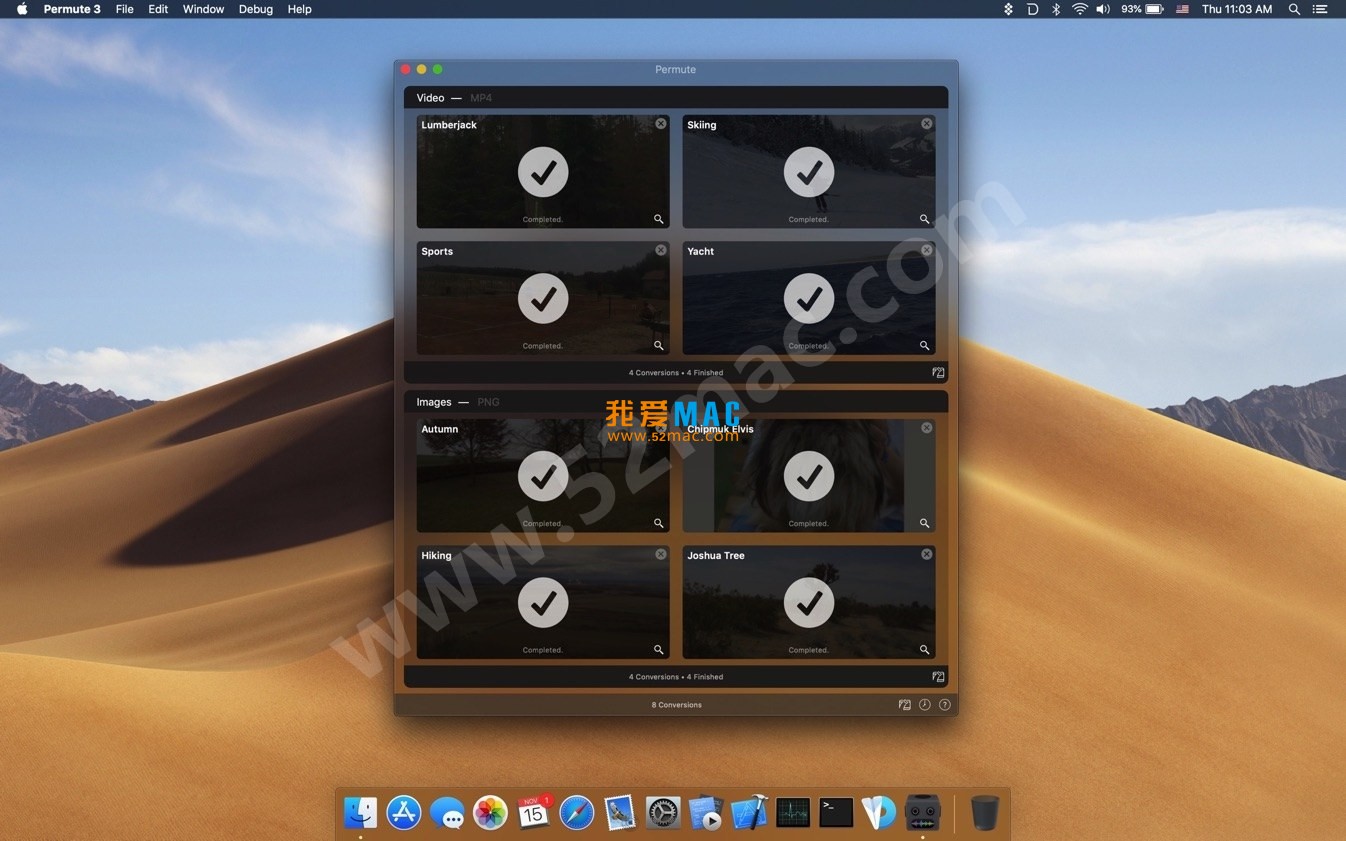Image resolution: width=1346 pixels, height=841 pixels.
Task: Launch Finder from the Dock
Action: point(360,812)
